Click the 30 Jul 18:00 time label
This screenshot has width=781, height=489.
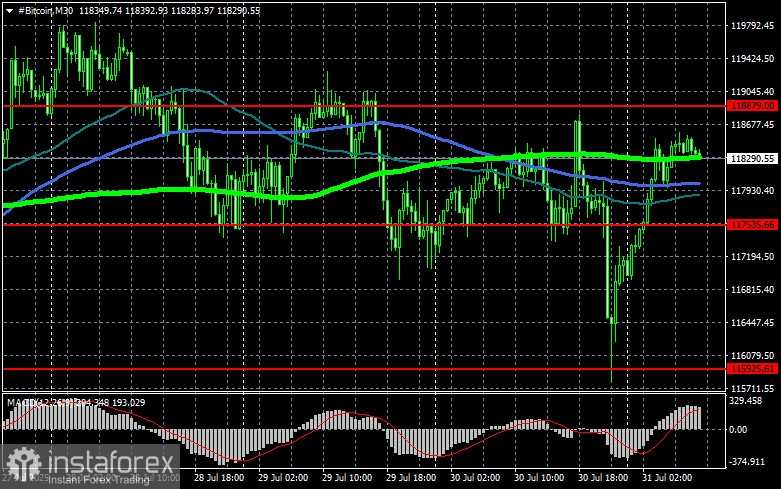(603, 478)
